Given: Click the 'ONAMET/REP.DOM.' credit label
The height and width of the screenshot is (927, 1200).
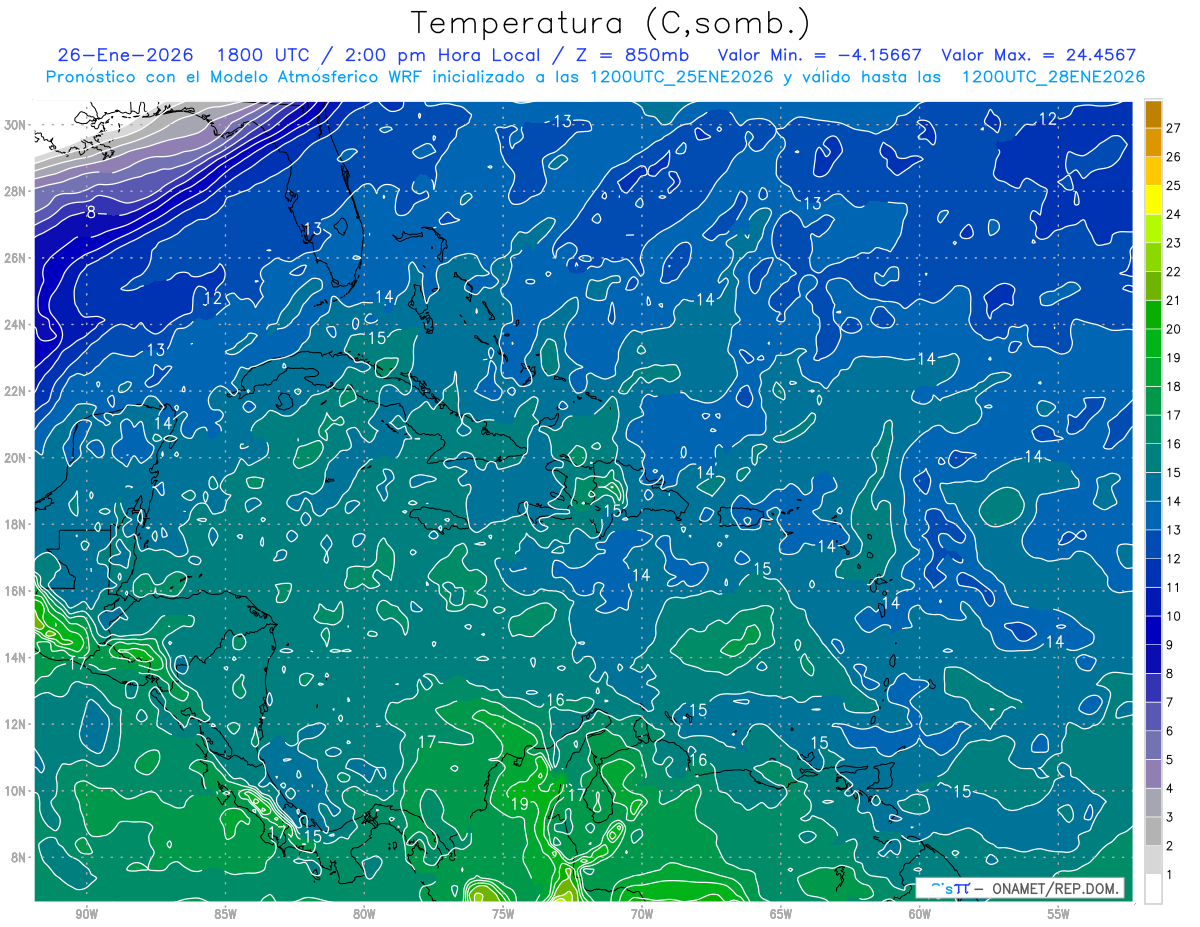Looking at the screenshot, I should click(x=1056, y=888).
